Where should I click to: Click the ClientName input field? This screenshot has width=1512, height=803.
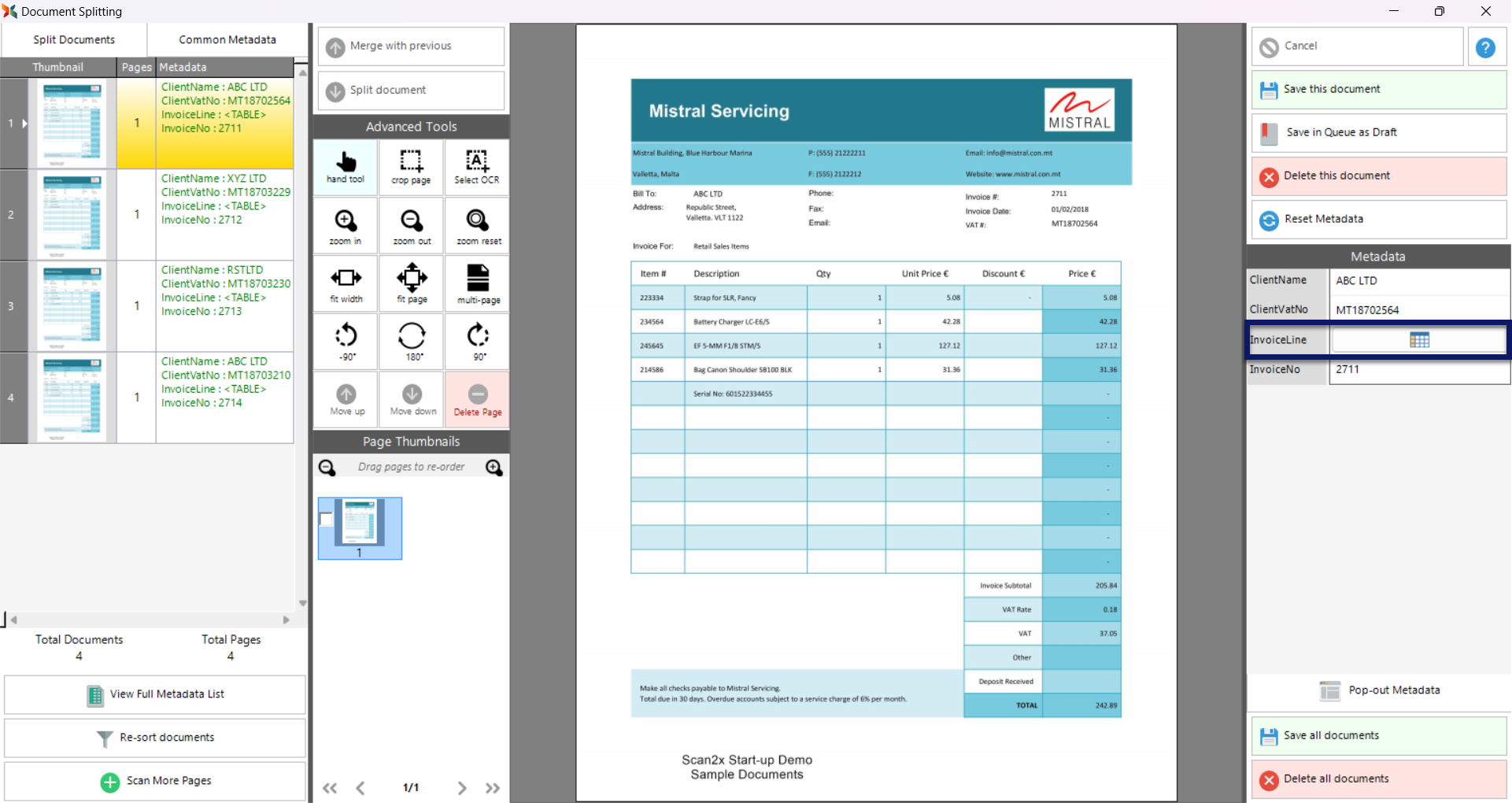pos(1418,281)
